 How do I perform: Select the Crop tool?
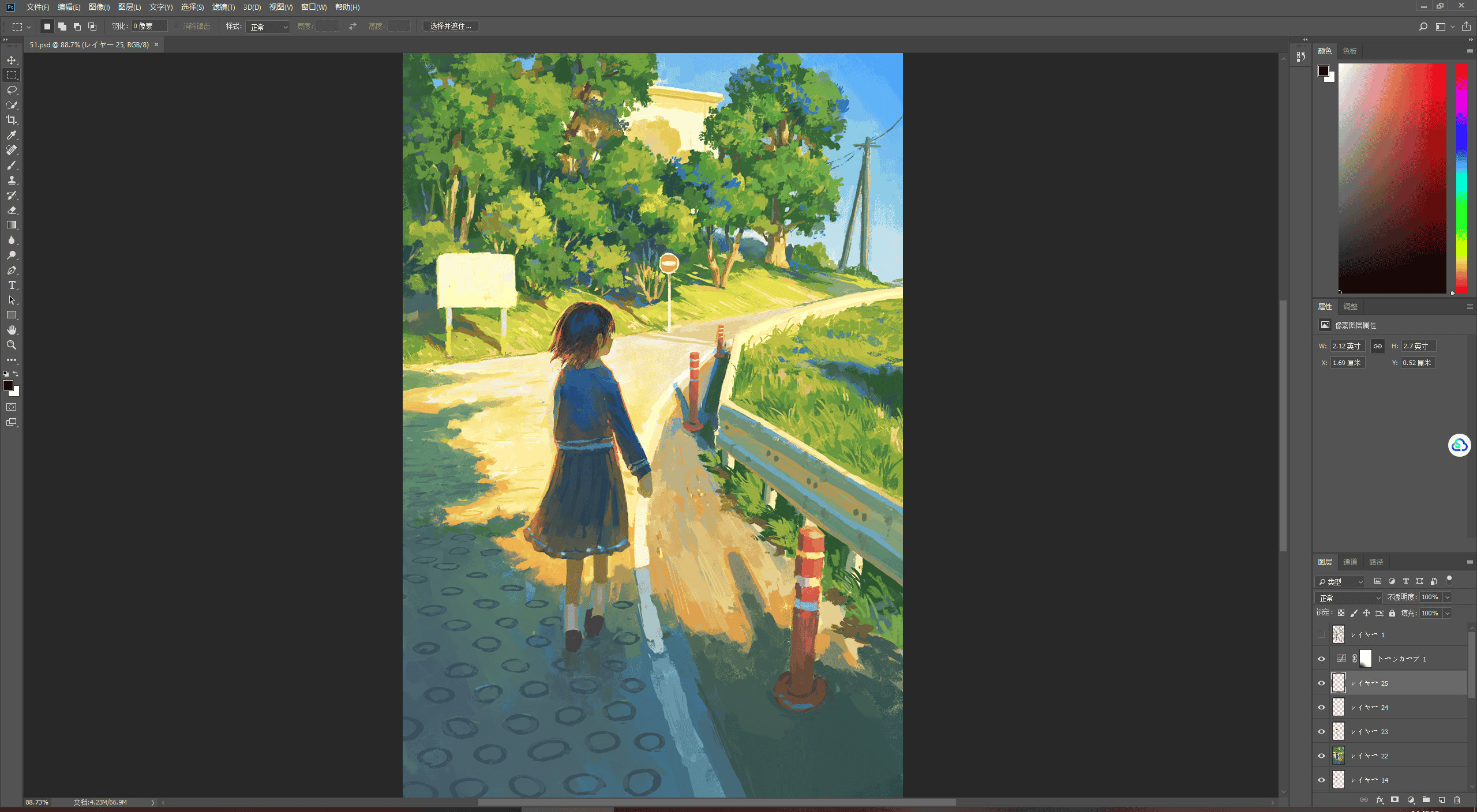(12, 120)
